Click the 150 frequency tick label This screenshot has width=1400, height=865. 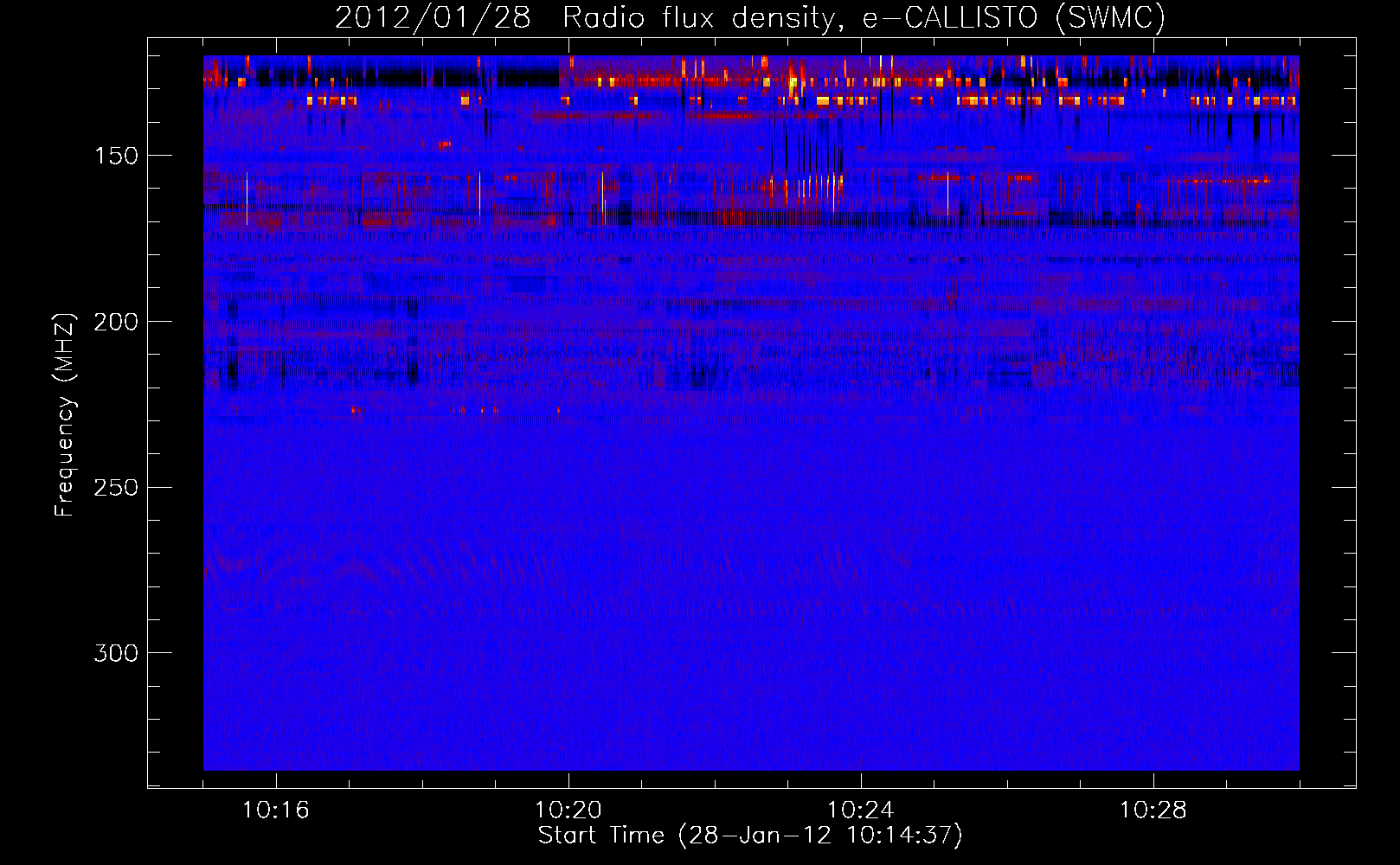pyautogui.click(x=116, y=156)
